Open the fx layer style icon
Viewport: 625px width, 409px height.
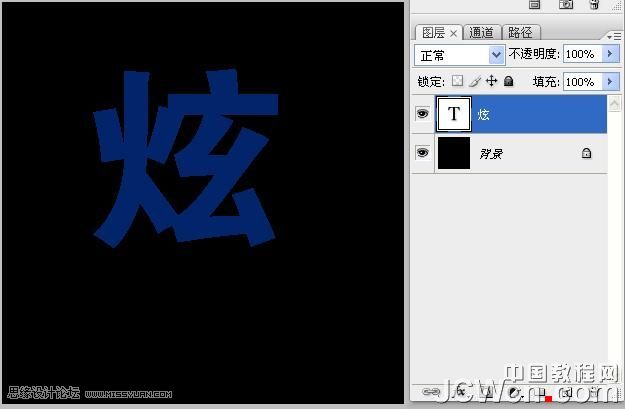pos(460,391)
